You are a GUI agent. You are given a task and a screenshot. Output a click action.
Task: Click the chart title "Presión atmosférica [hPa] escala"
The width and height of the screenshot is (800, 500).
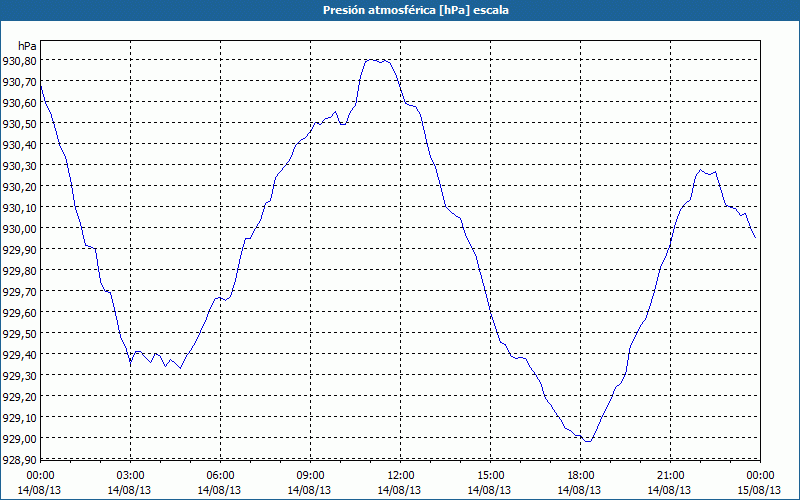tap(415, 10)
